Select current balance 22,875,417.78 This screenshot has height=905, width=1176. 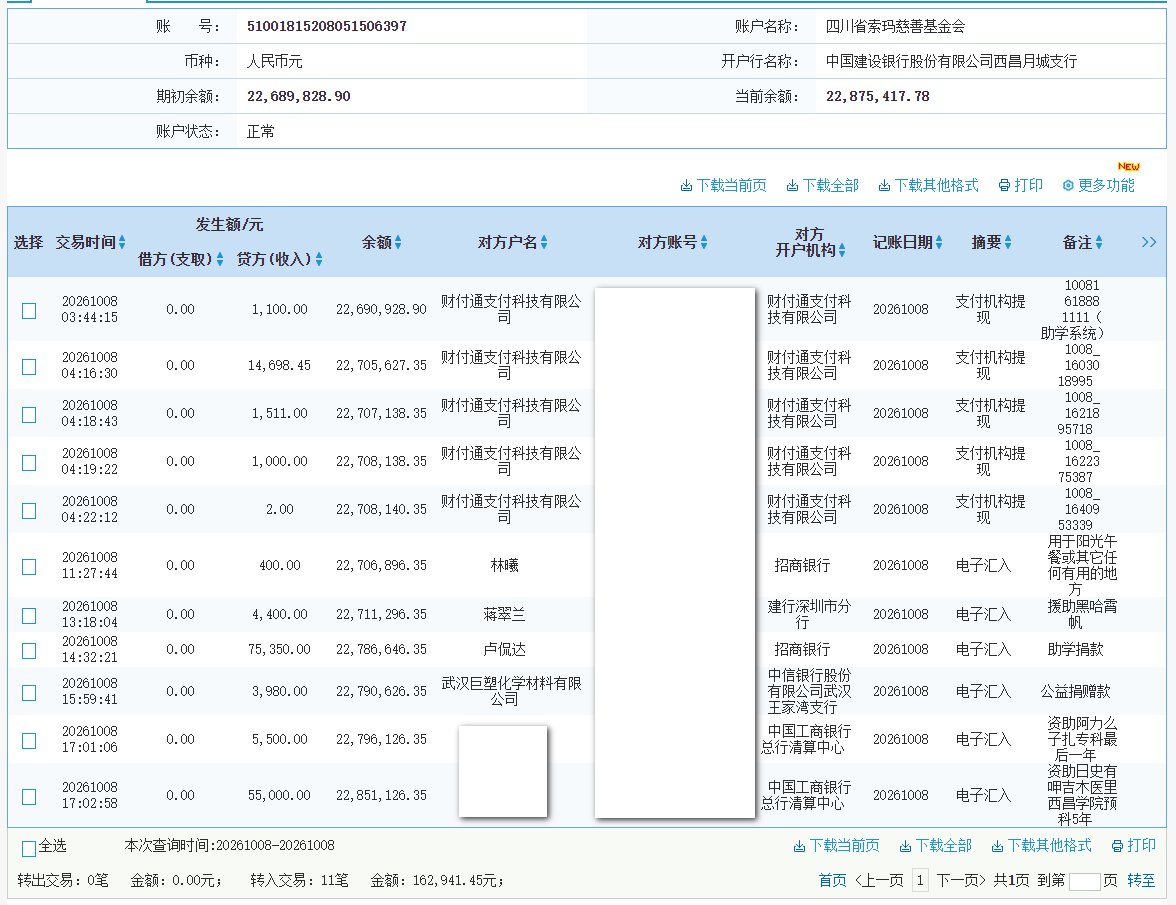pyautogui.click(x=878, y=96)
